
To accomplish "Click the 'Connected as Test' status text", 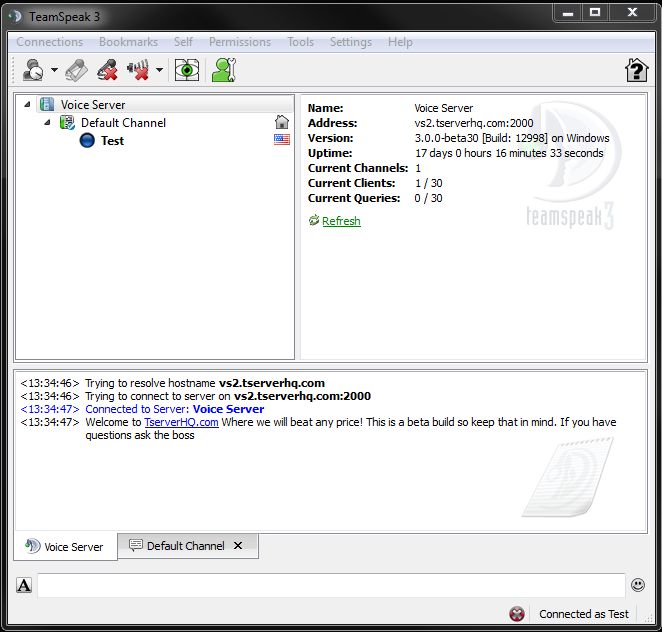I will click(x=584, y=614).
